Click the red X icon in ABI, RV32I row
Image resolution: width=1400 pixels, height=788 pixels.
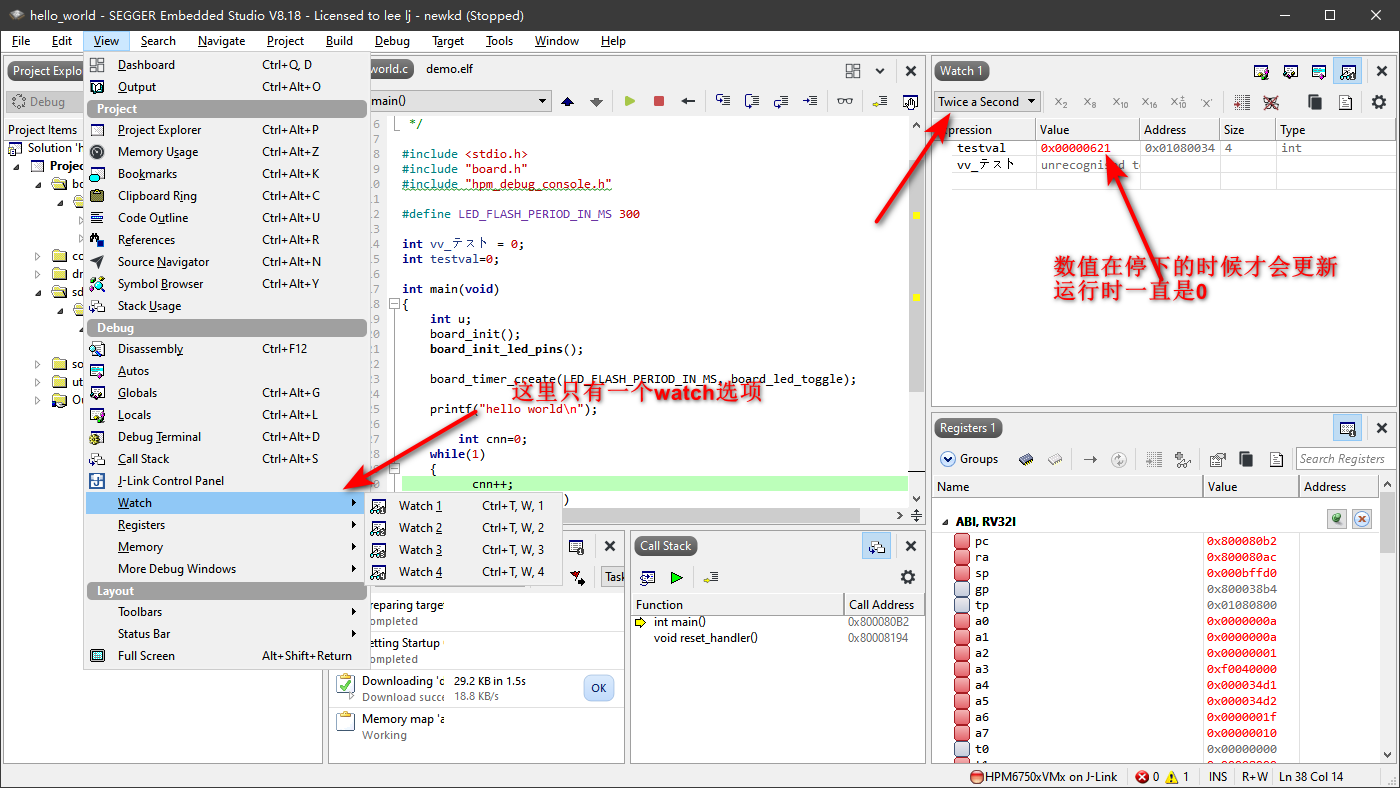[1362, 519]
